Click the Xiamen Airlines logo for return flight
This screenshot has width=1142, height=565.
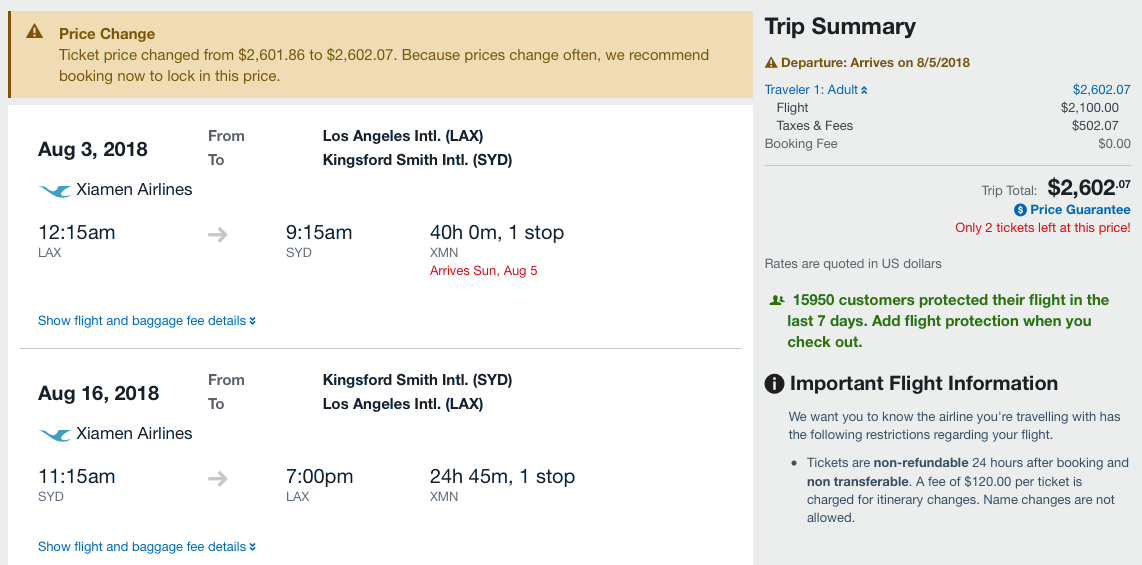pos(55,434)
